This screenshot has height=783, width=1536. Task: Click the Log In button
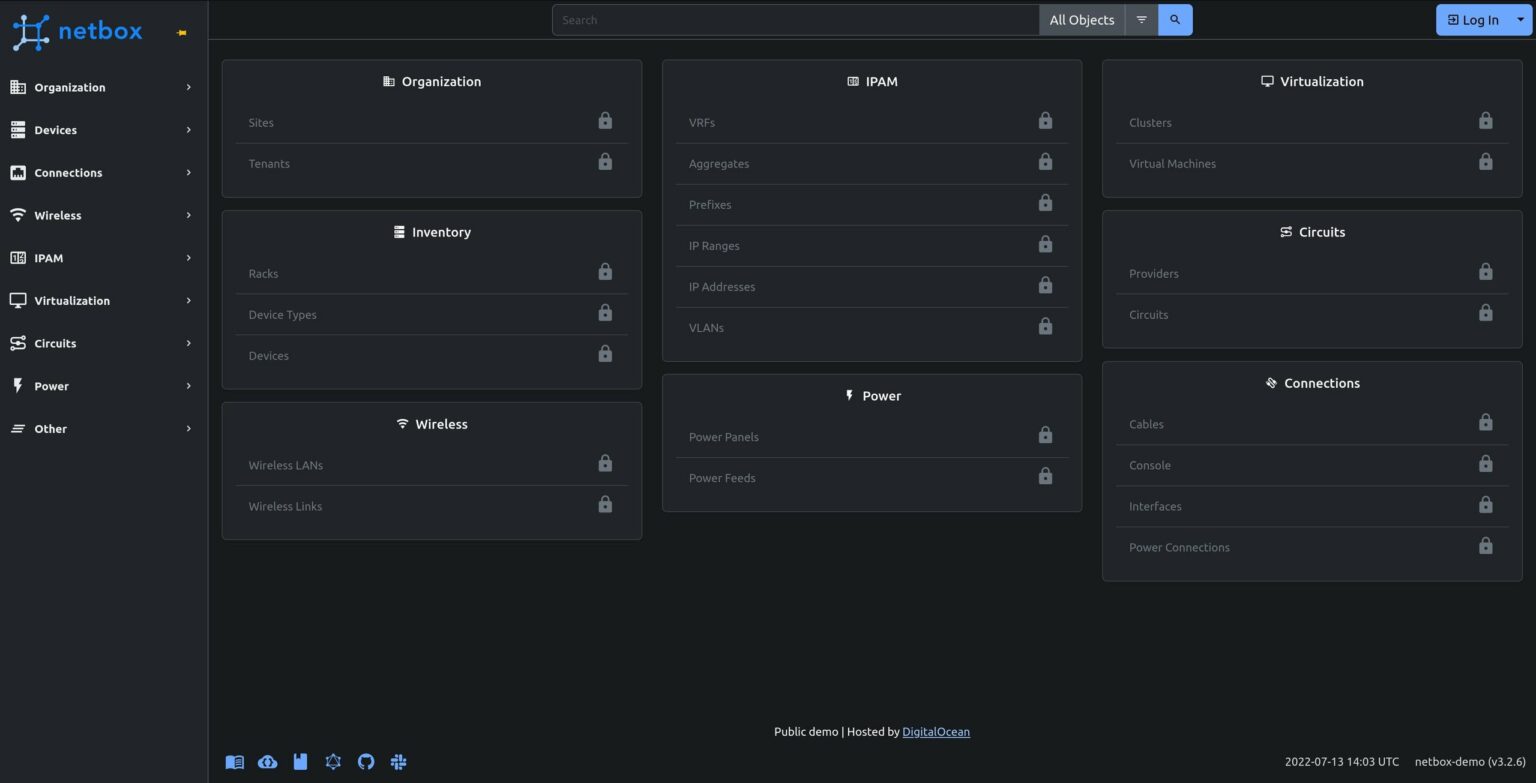(x=1472, y=20)
